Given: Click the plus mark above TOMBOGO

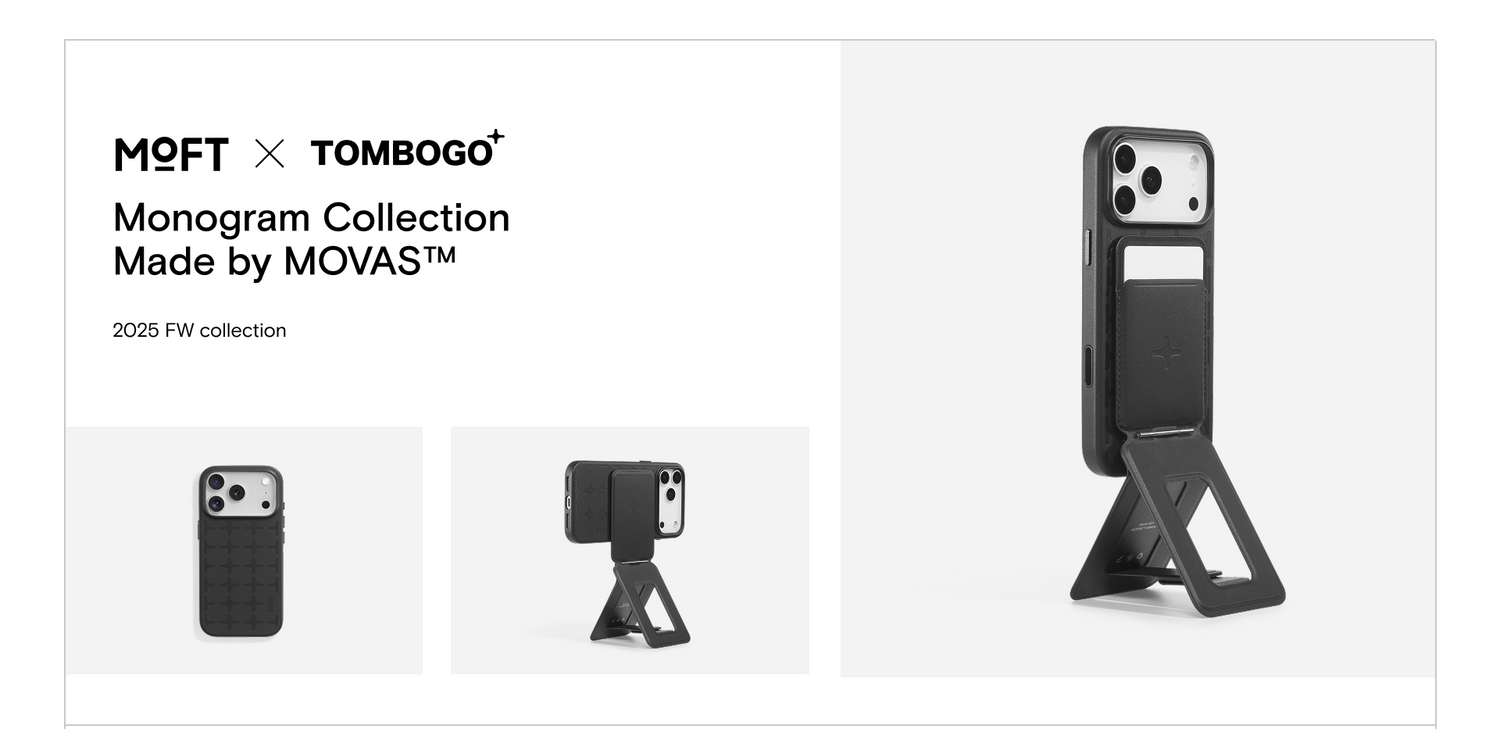Looking at the screenshot, I should point(496,137).
